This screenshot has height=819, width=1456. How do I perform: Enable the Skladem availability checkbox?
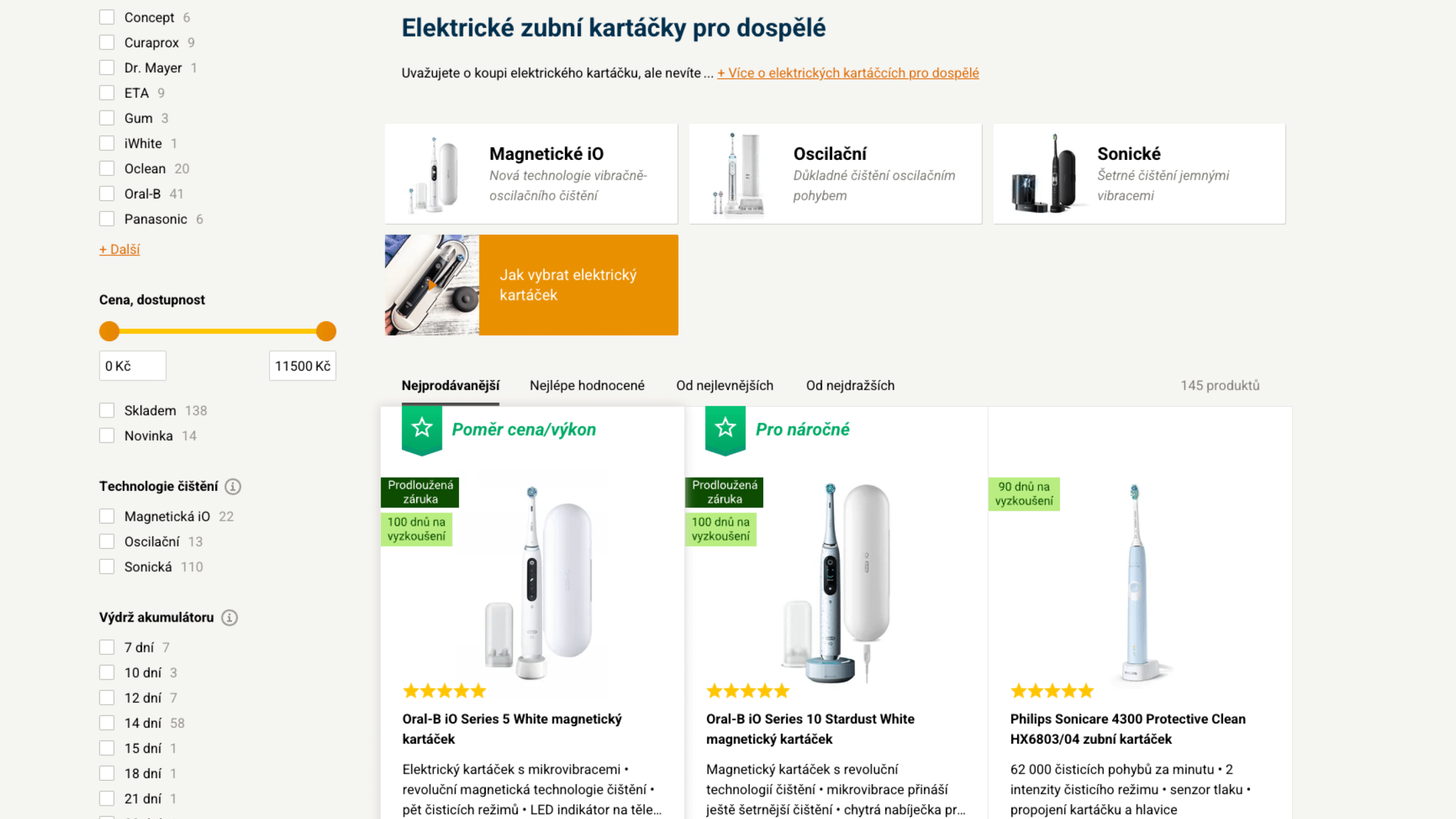point(107,411)
